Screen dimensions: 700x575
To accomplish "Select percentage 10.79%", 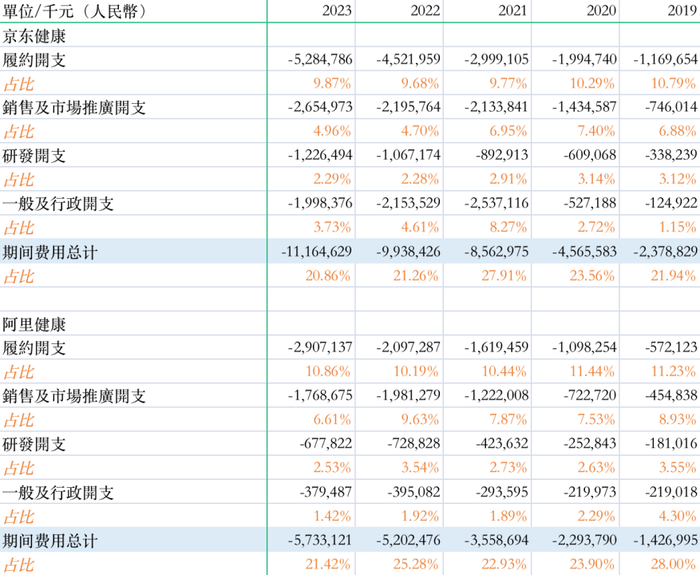I will tap(673, 83).
